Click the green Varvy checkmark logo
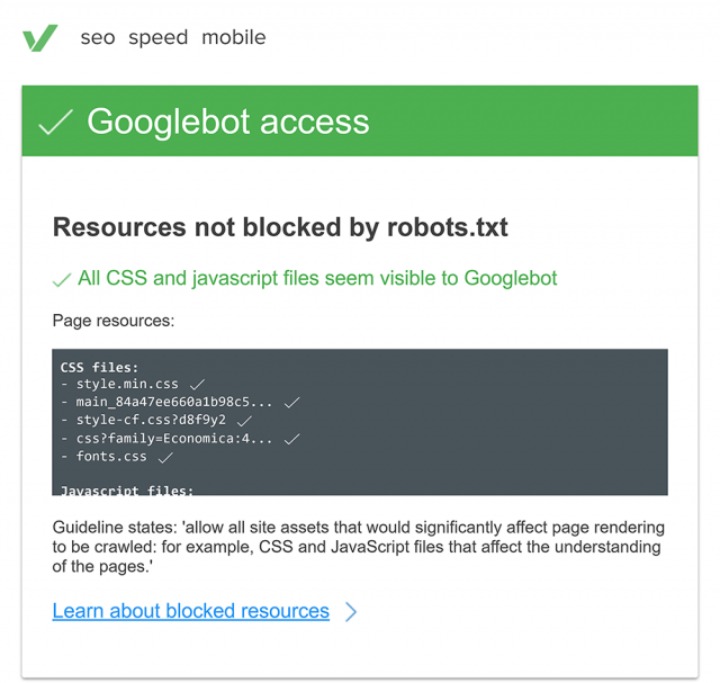The height and width of the screenshot is (683, 720). pos(40,38)
